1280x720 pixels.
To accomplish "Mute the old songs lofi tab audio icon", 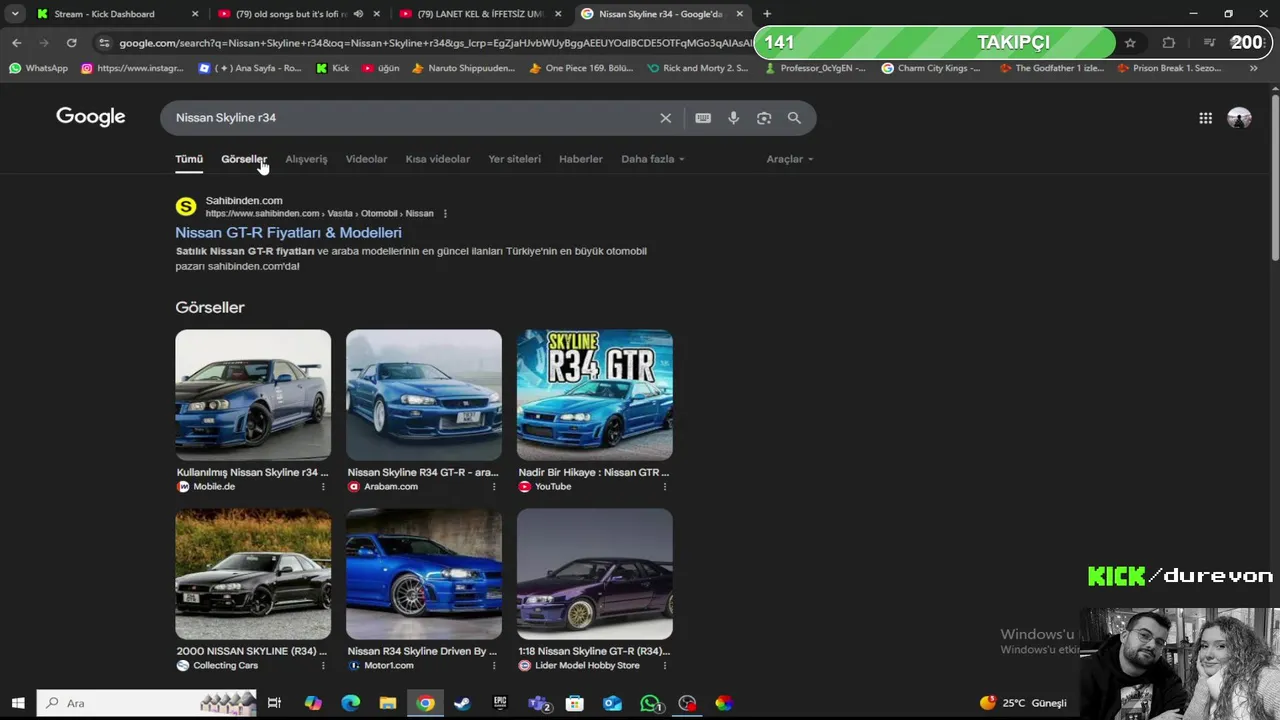I will point(358,14).
